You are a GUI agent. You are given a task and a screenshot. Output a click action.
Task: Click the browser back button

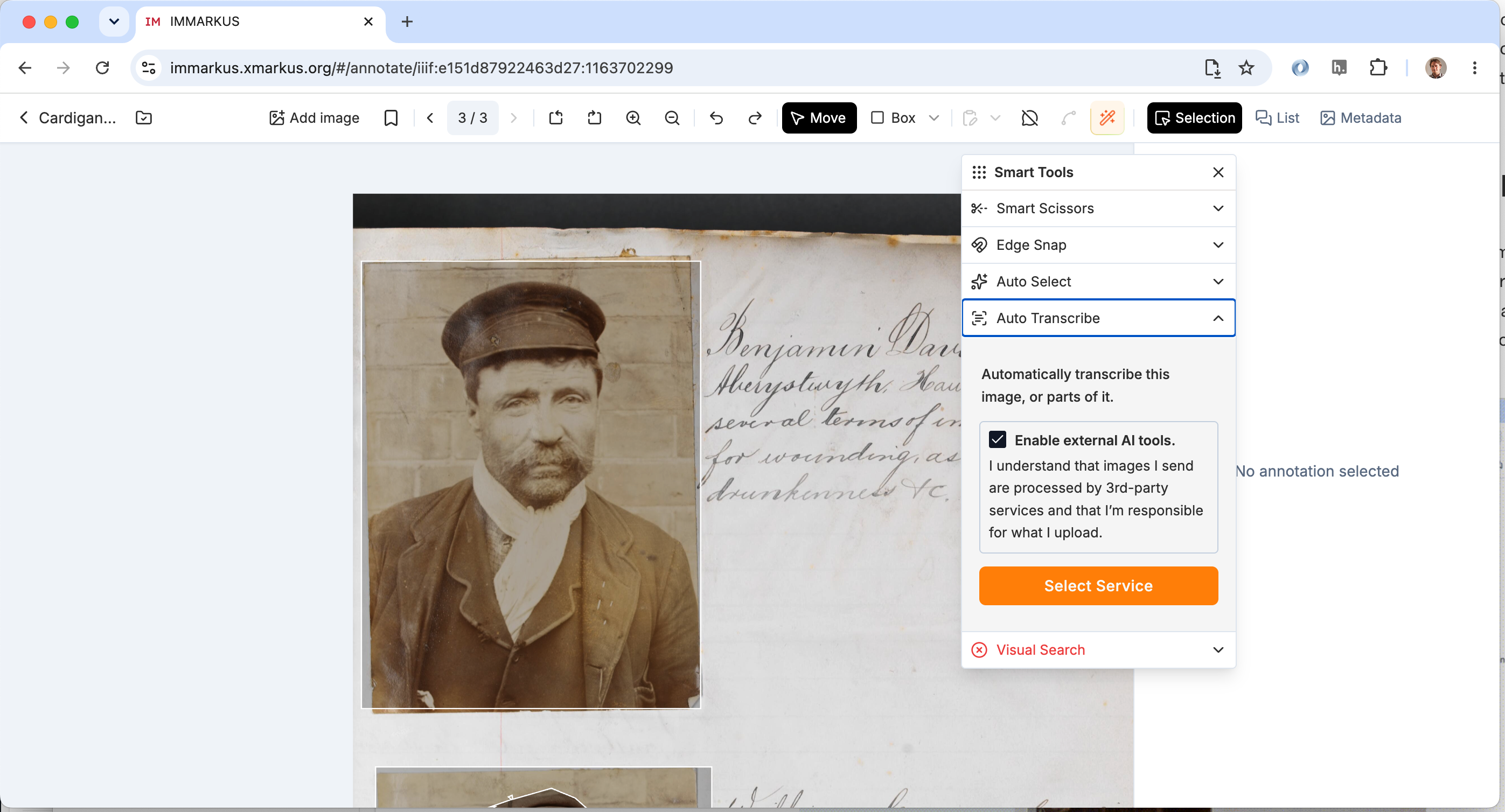25,68
